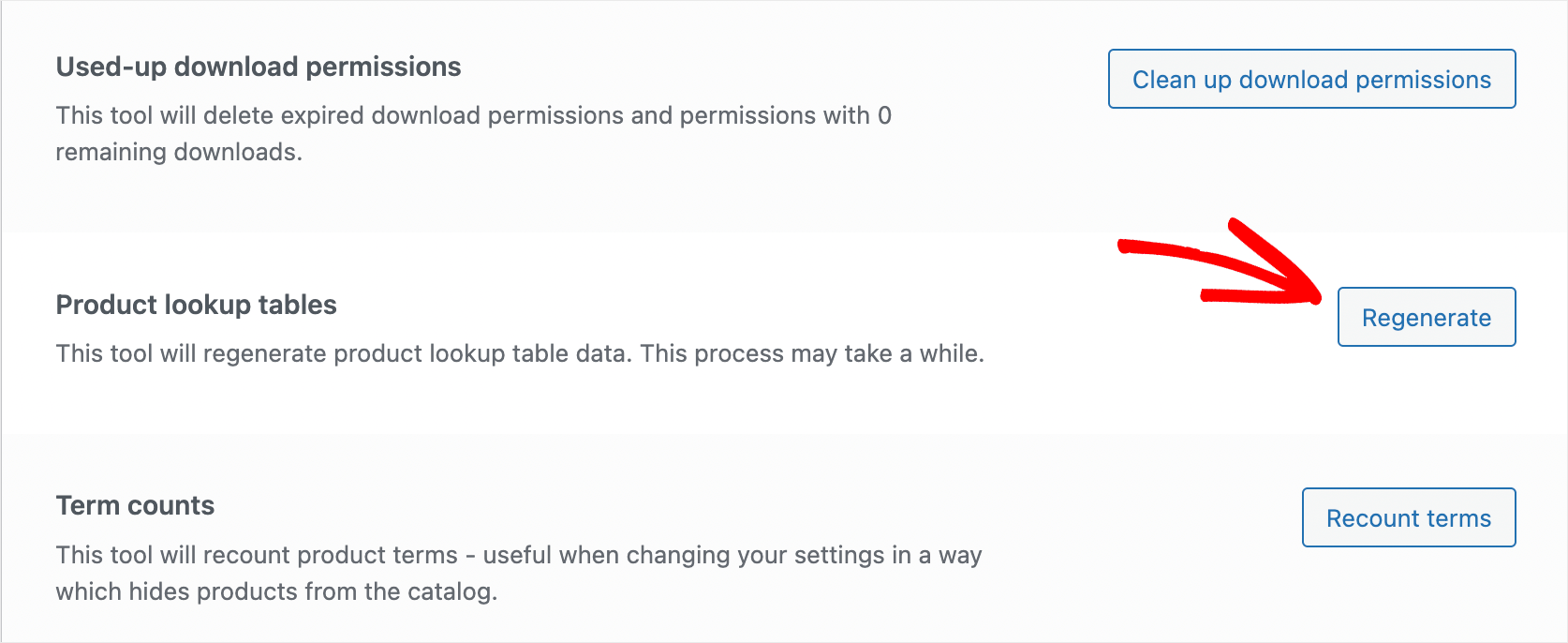Click "This tool will delete expired" description line
1568x643 pixels.
[473, 116]
